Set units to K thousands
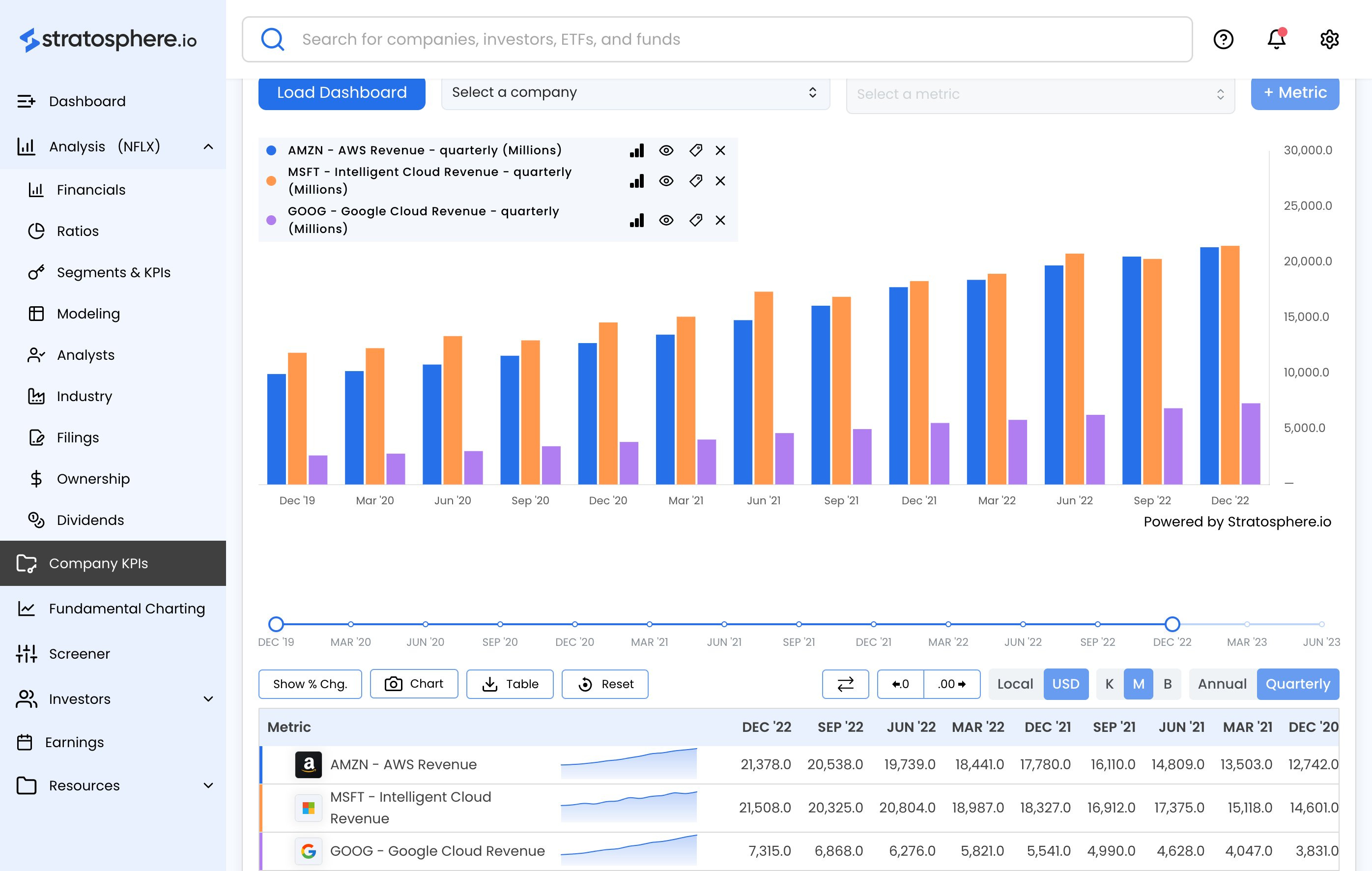The width and height of the screenshot is (1372, 871). click(x=1109, y=684)
